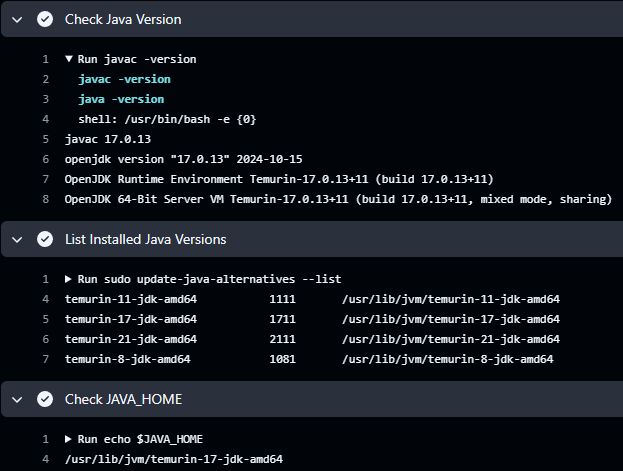The height and width of the screenshot is (471, 623).
Task: Click the temurin-17-jdk-amd64 name entry
Action: pyautogui.click(x=131, y=319)
